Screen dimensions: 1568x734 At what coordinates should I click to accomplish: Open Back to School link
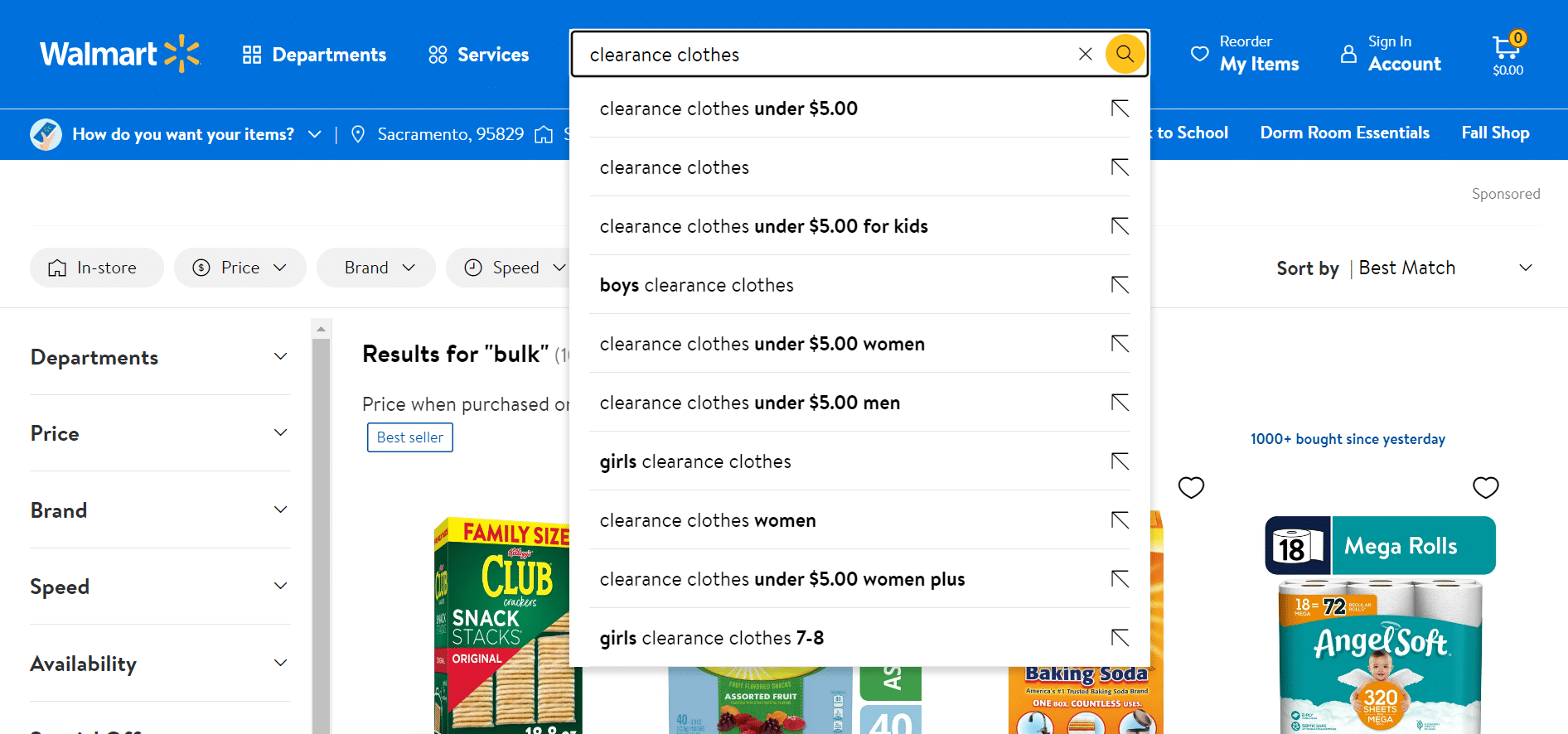pyautogui.click(x=1189, y=133)
